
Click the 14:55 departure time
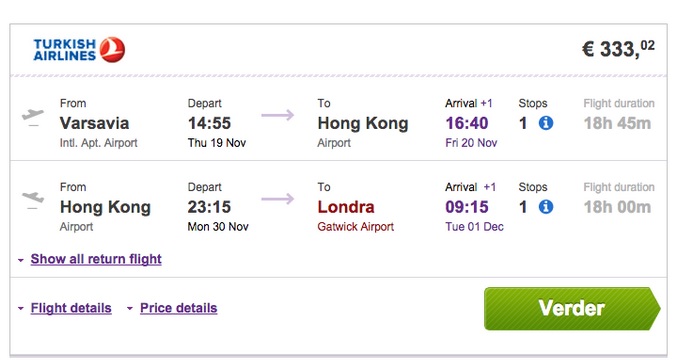(x=210, y=124)
